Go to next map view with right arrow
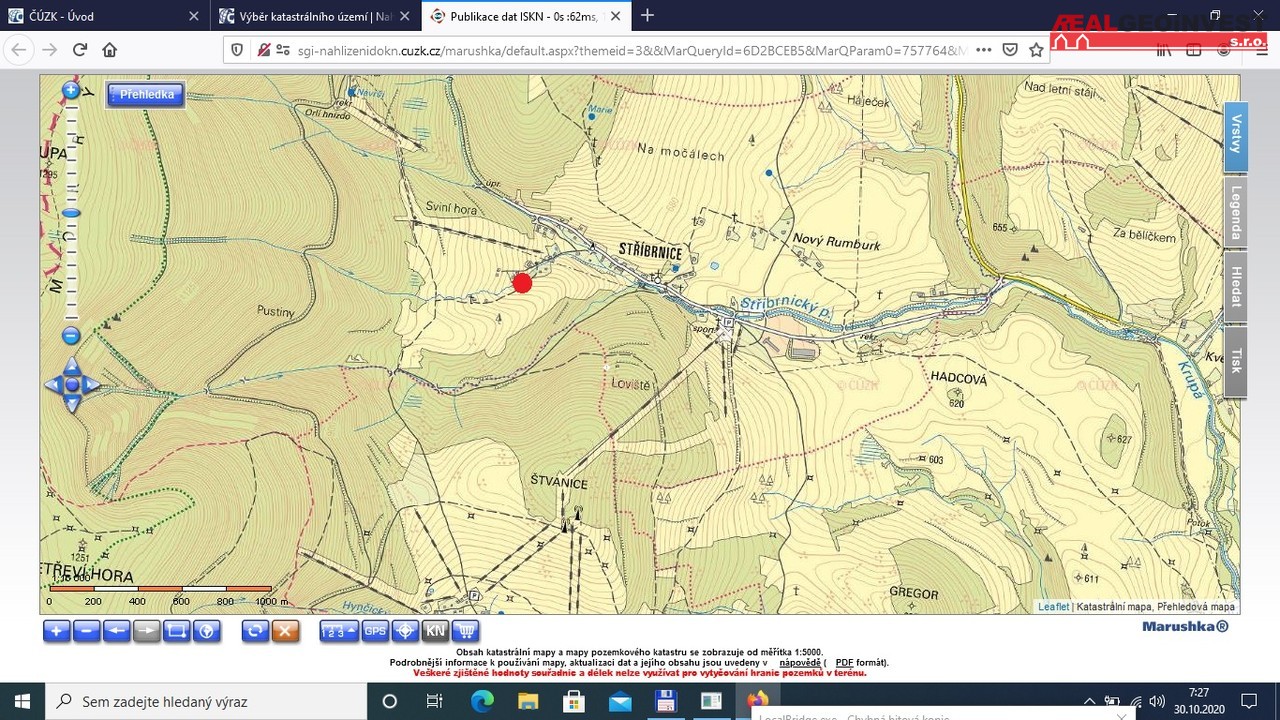 click(147, 631)
